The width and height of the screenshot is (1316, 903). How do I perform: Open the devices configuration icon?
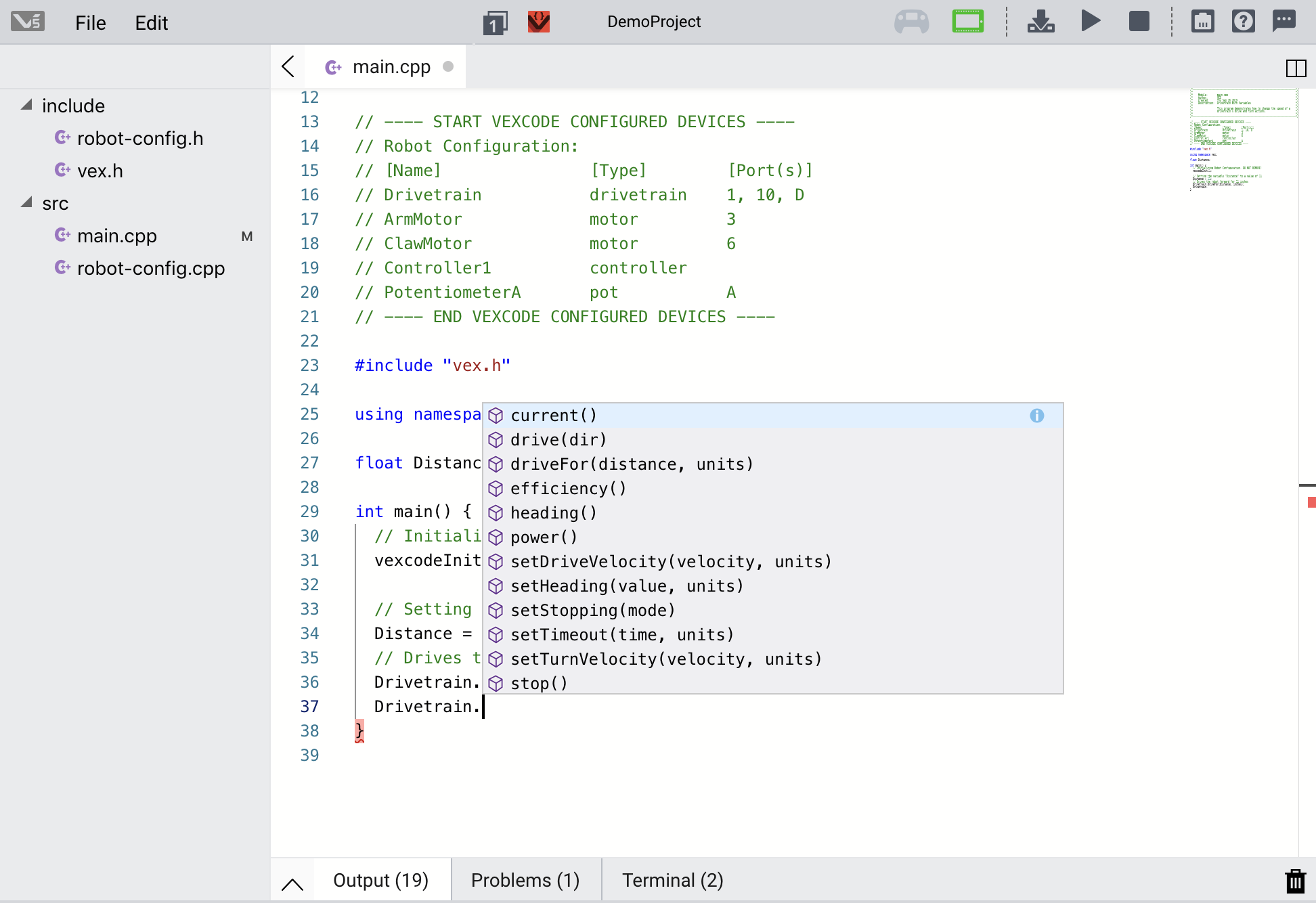click(x=1202, y=22)
